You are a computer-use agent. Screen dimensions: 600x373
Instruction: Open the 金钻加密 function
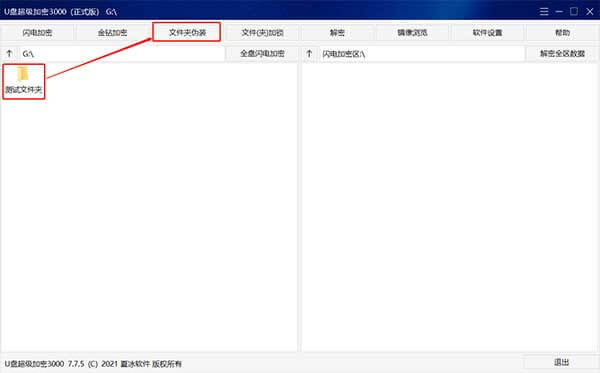[112, 33]
